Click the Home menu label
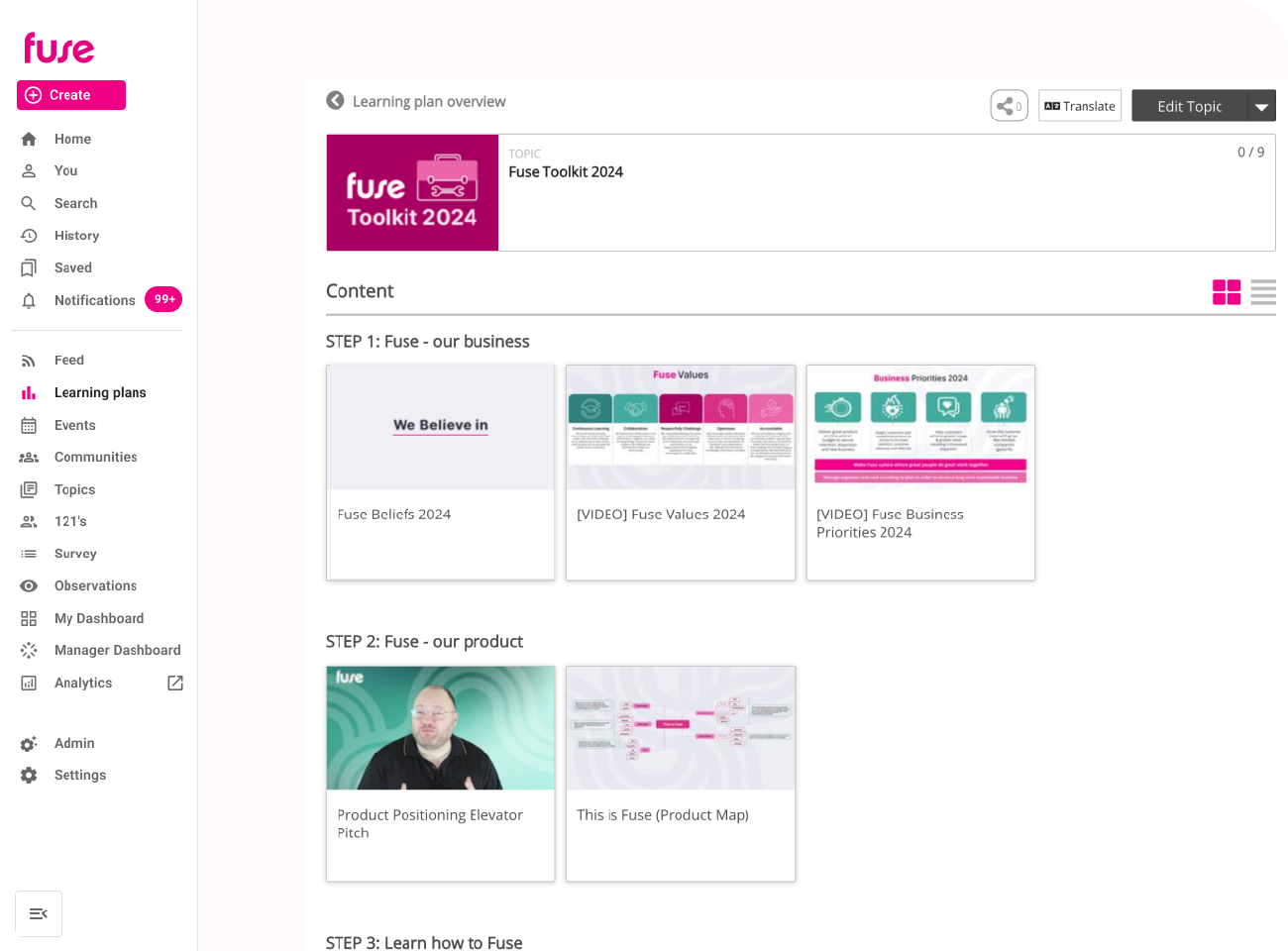The width and height of the screenshot is (1288, 951). click(x=72, y=140)
